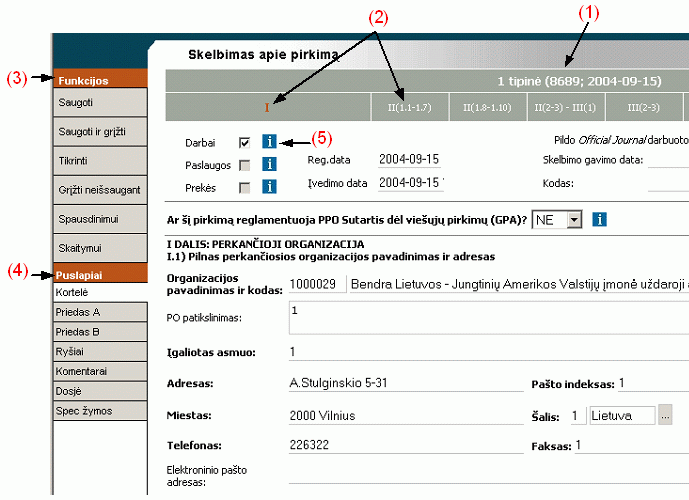Viewport: 689px width, 500px height.
Task: Open the Spec žymos page
Action: (x=100, y=411)
